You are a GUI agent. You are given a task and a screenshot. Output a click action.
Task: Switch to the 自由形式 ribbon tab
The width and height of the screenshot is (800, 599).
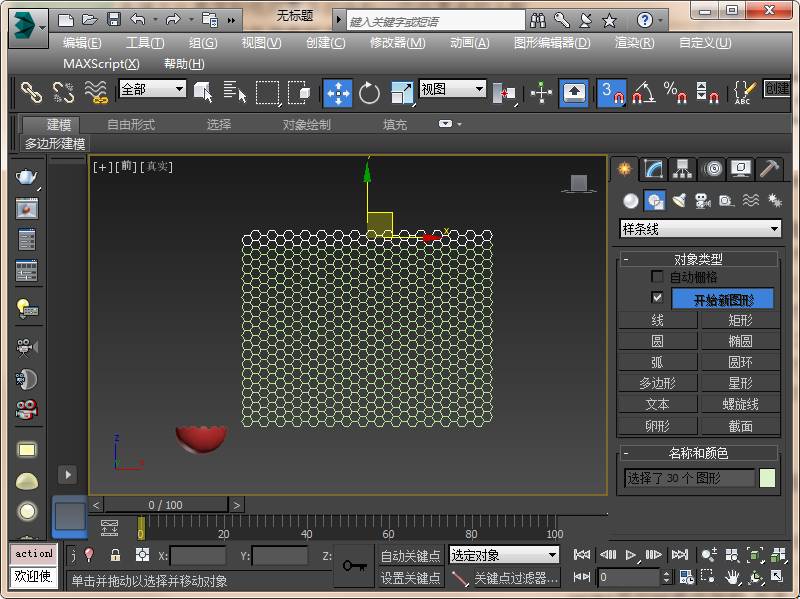pyautogui.click(x=131, y=124)
